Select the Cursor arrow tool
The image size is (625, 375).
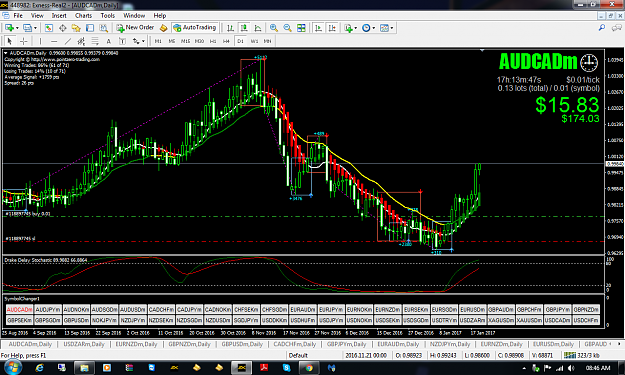[x=10, y=41]
